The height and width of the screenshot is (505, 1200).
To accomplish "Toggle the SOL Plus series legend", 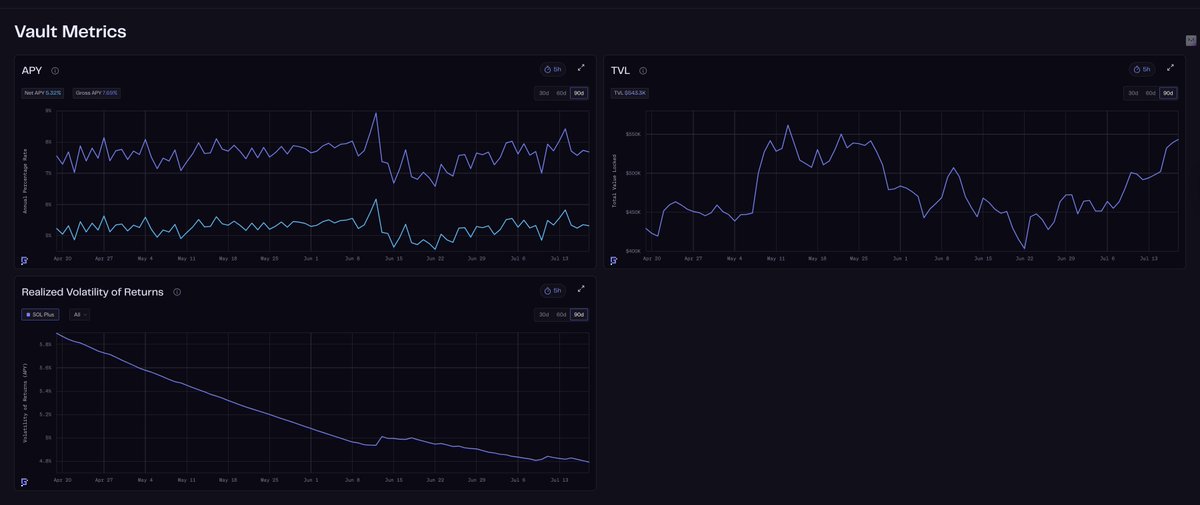I will [41, 314].
